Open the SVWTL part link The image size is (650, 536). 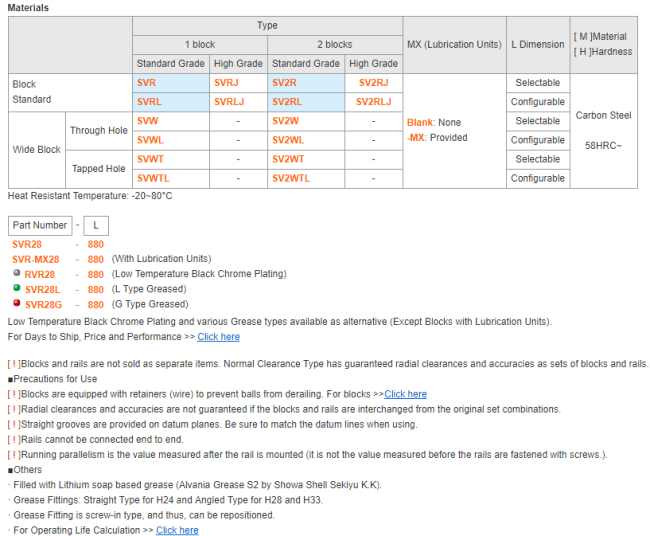153,178
